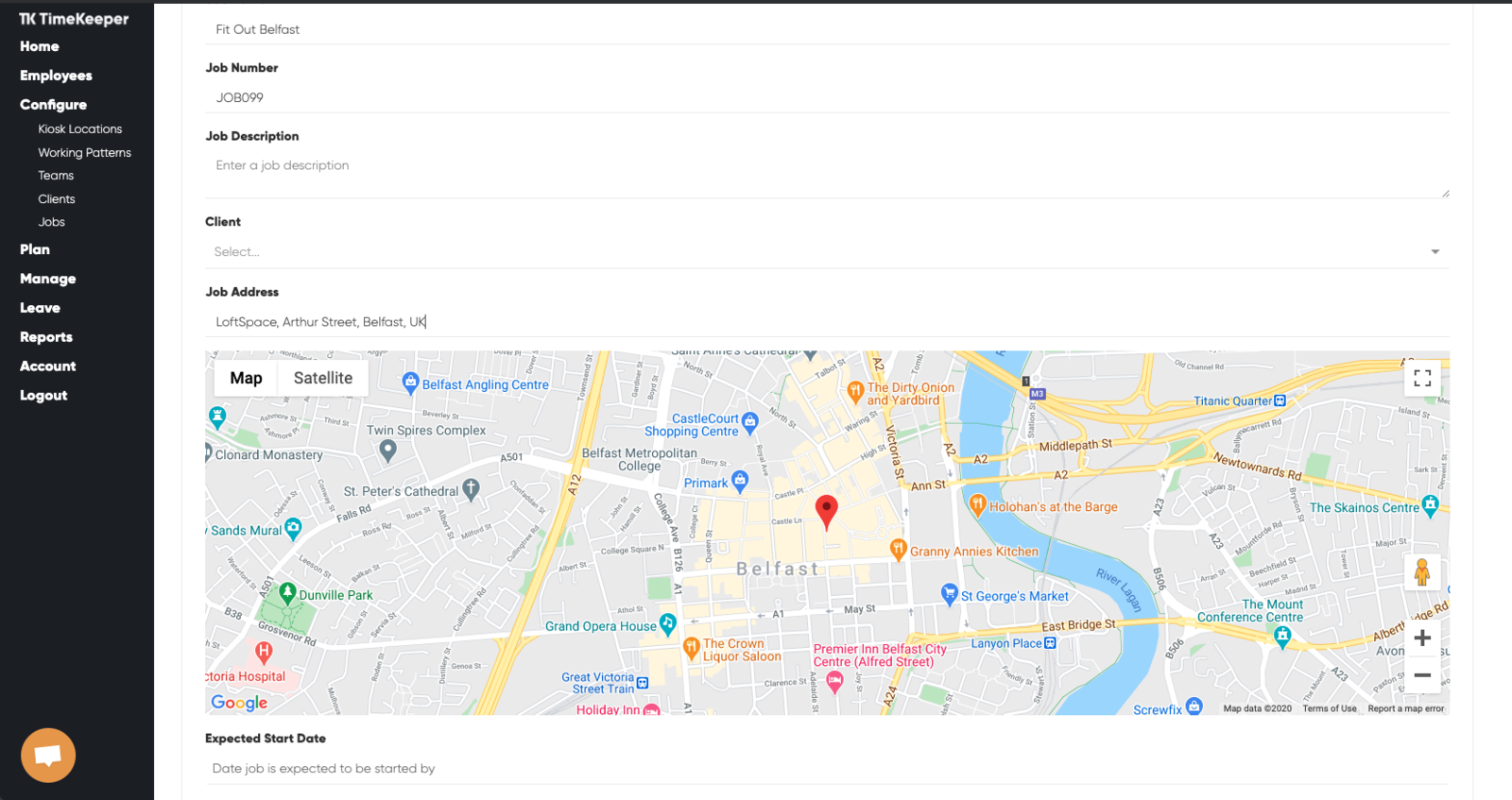Open the Clients page
This screenshot has height=800, width=1512.
point(57,199)
